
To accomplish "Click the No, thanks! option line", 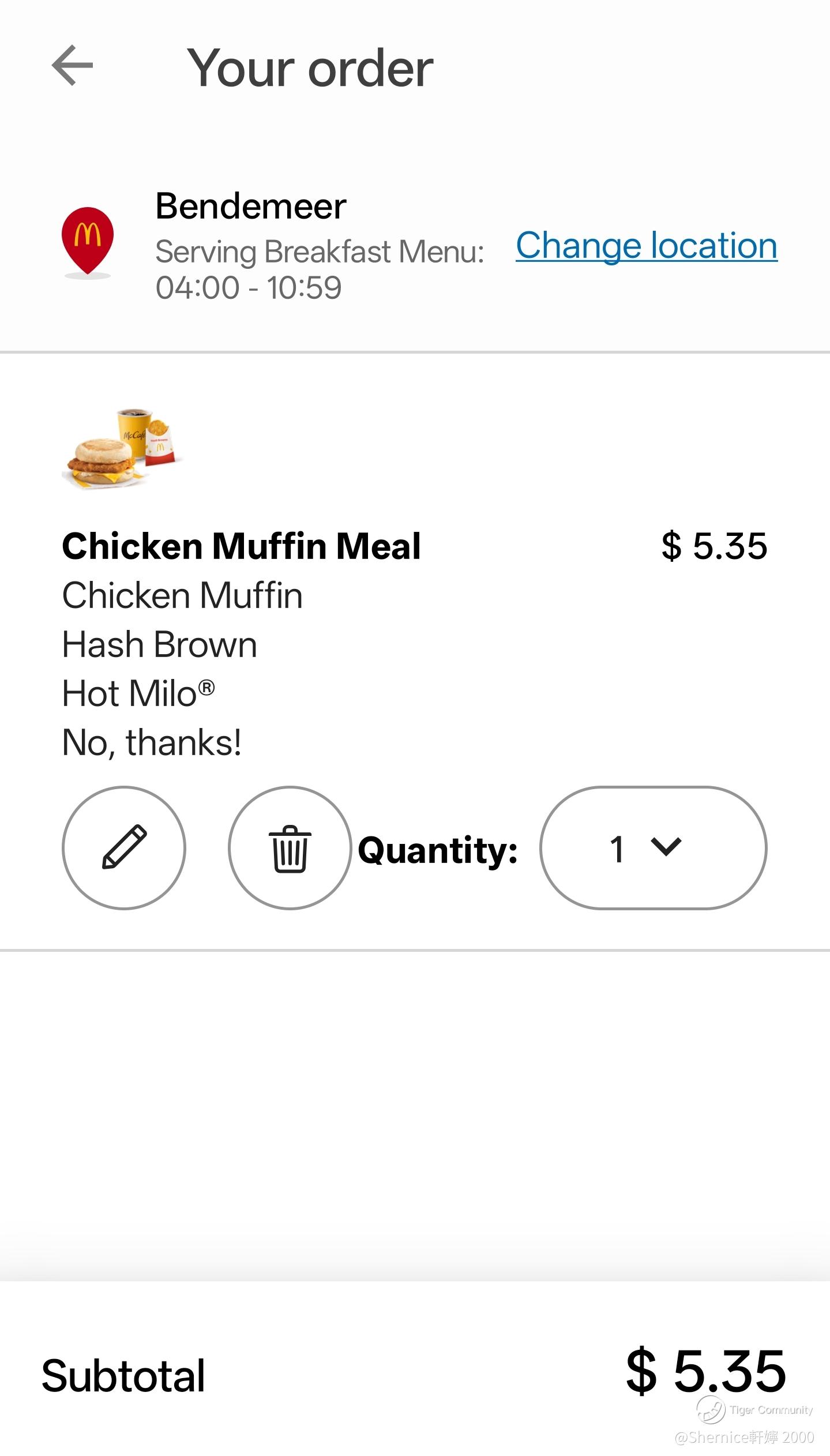I will pyautogui.click(x=152, y=742).
